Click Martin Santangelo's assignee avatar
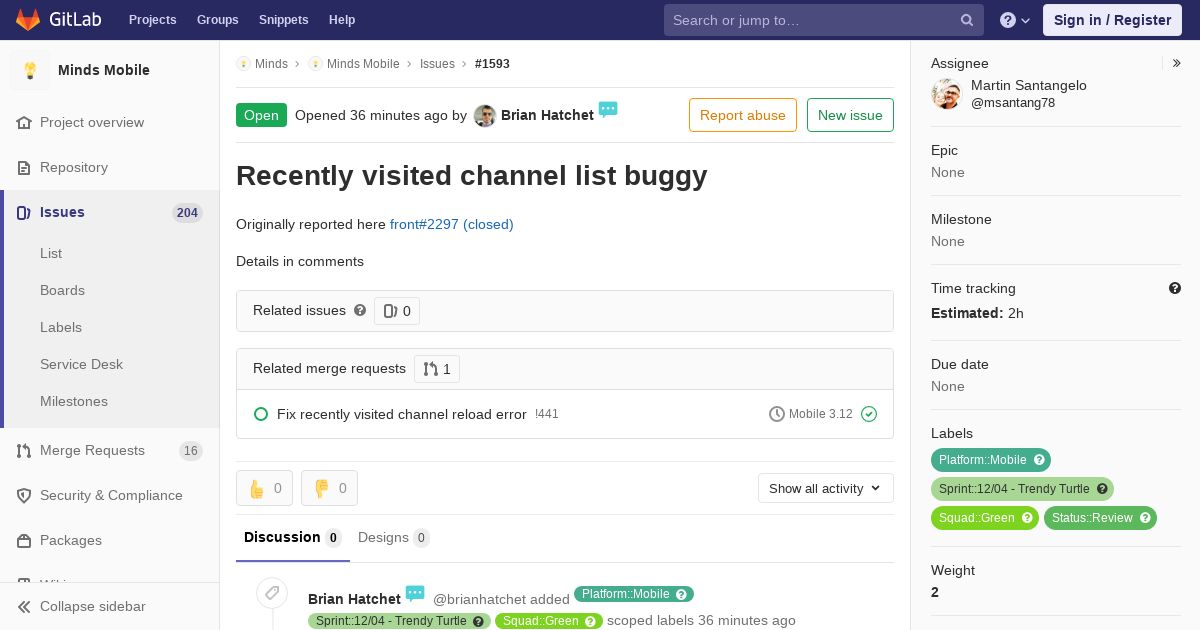Image resolution: width=1200 pixels, height=630 pixels. point(946,94)
